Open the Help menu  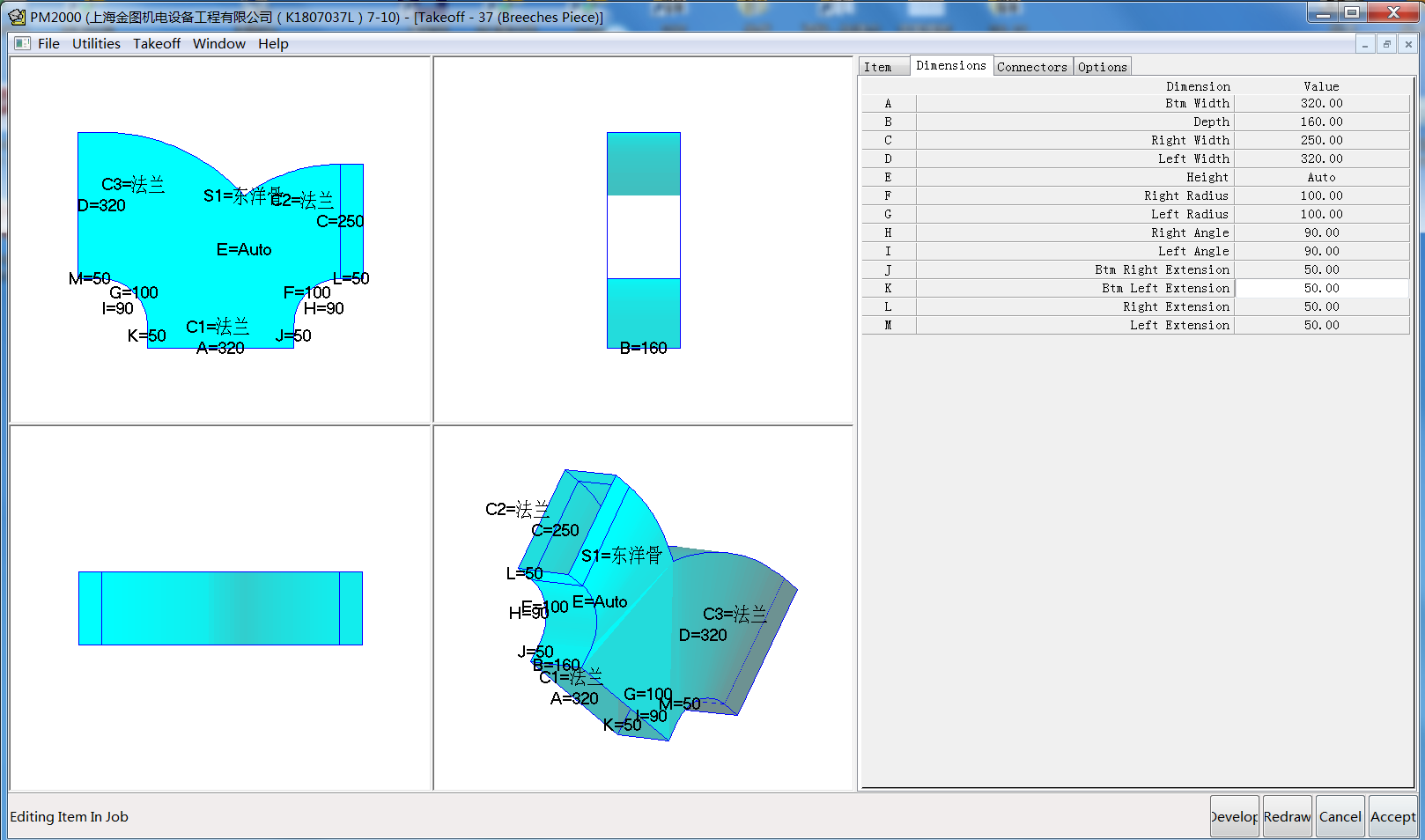pyautogui.click(x=273, y=44)
